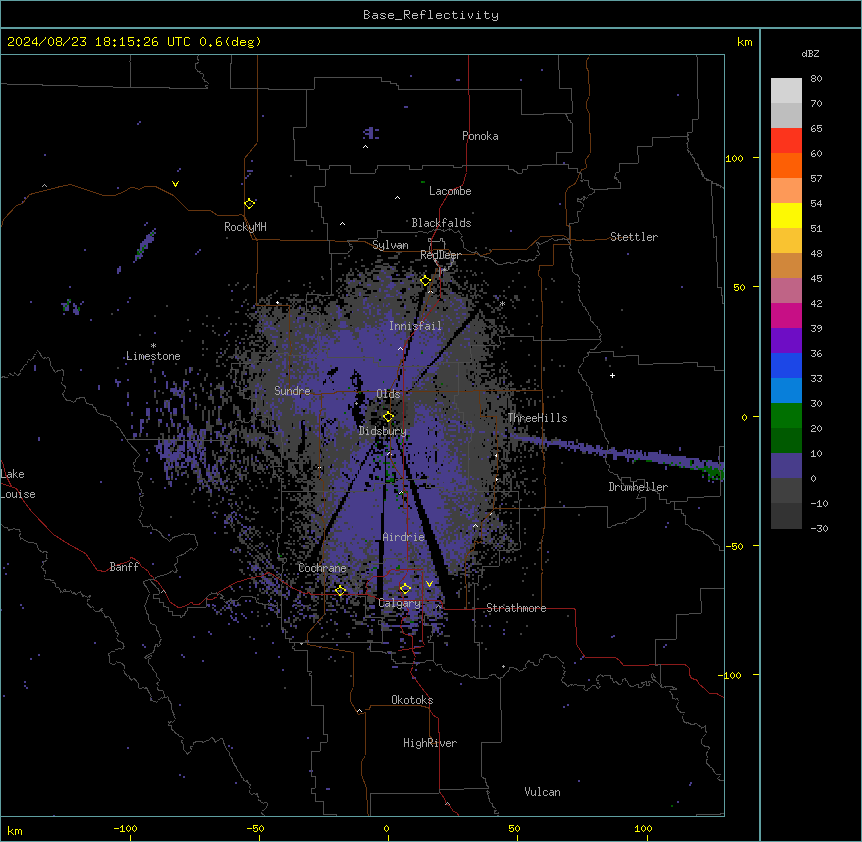Click the ThreeHills label
This screenshot has height=842, width=862.
[x=538, y=418]
